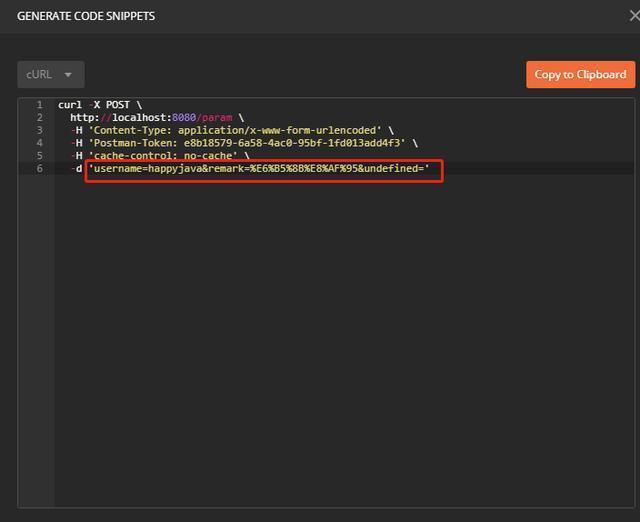Place cursor on the curl command word
Viewport: 640px width, 522px height.
pyautogui.click(x=70, y=105)
